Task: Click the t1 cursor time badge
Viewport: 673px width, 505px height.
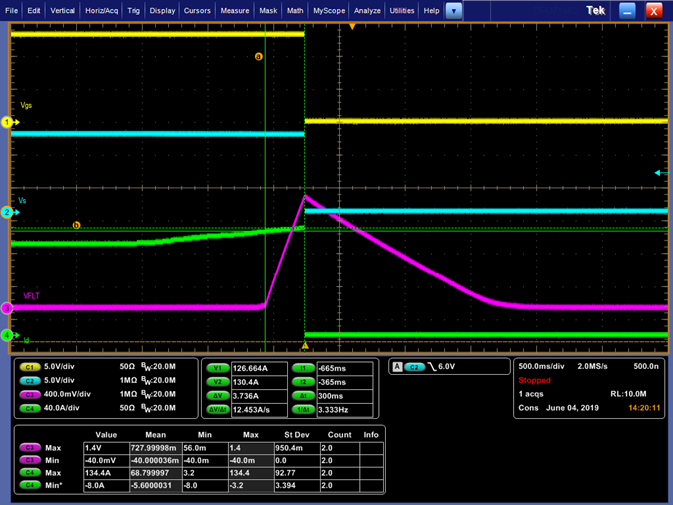Action: (303, 368)
